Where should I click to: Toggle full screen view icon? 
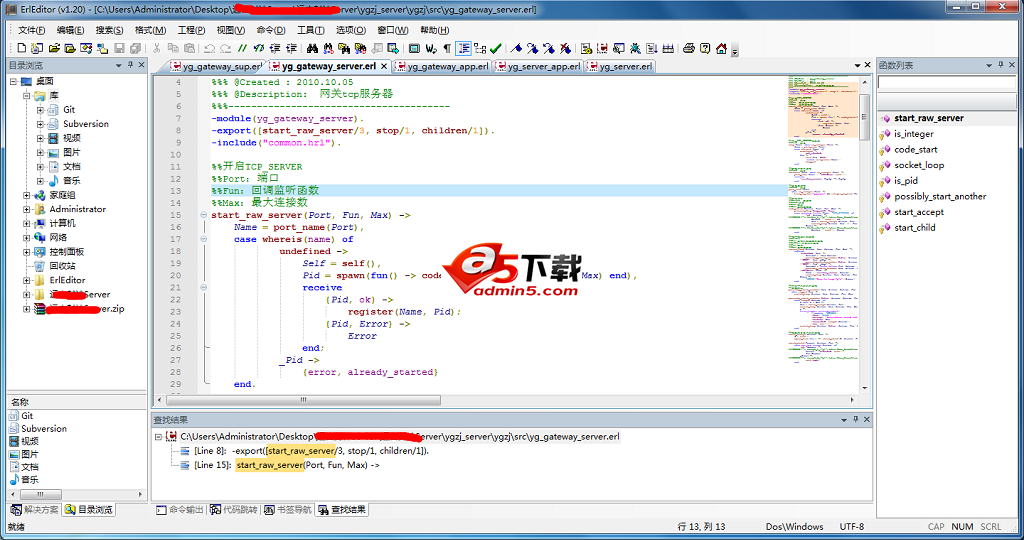[414, 48]
